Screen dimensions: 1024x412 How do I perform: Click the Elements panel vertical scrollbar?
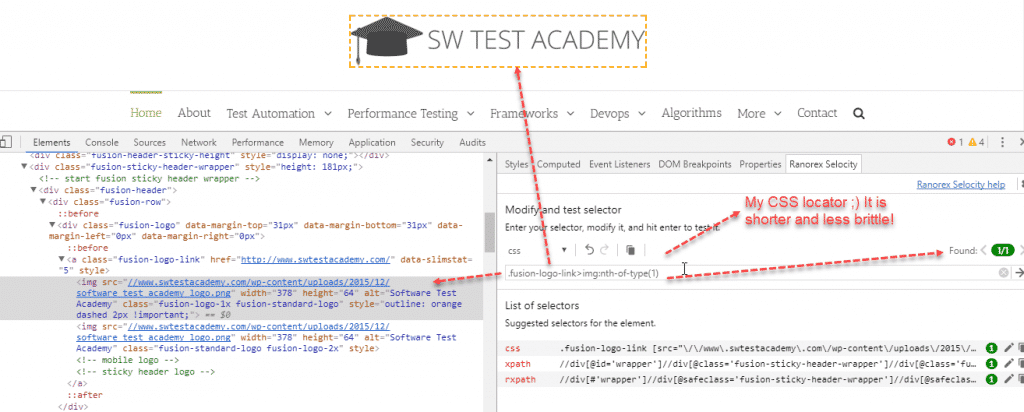click(489, 230)
